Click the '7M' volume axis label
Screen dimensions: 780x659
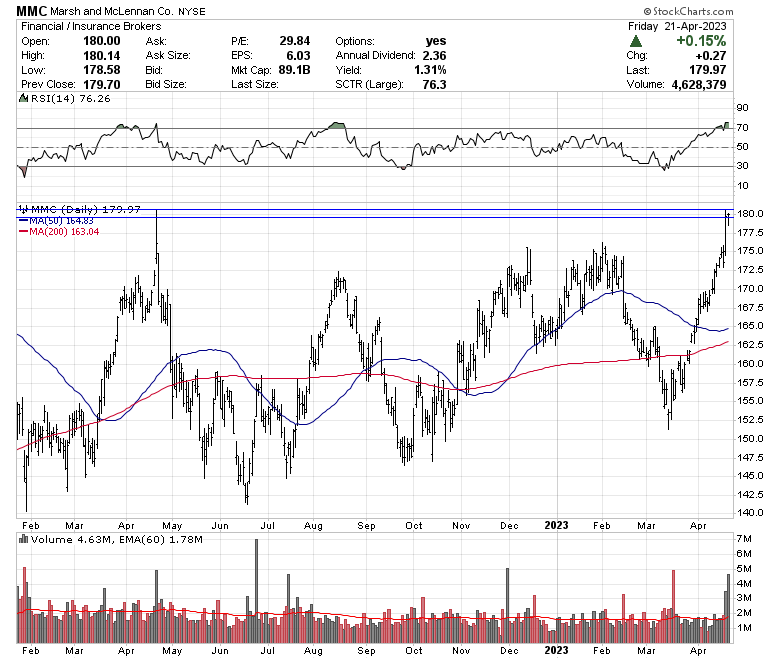click(744, 539)
